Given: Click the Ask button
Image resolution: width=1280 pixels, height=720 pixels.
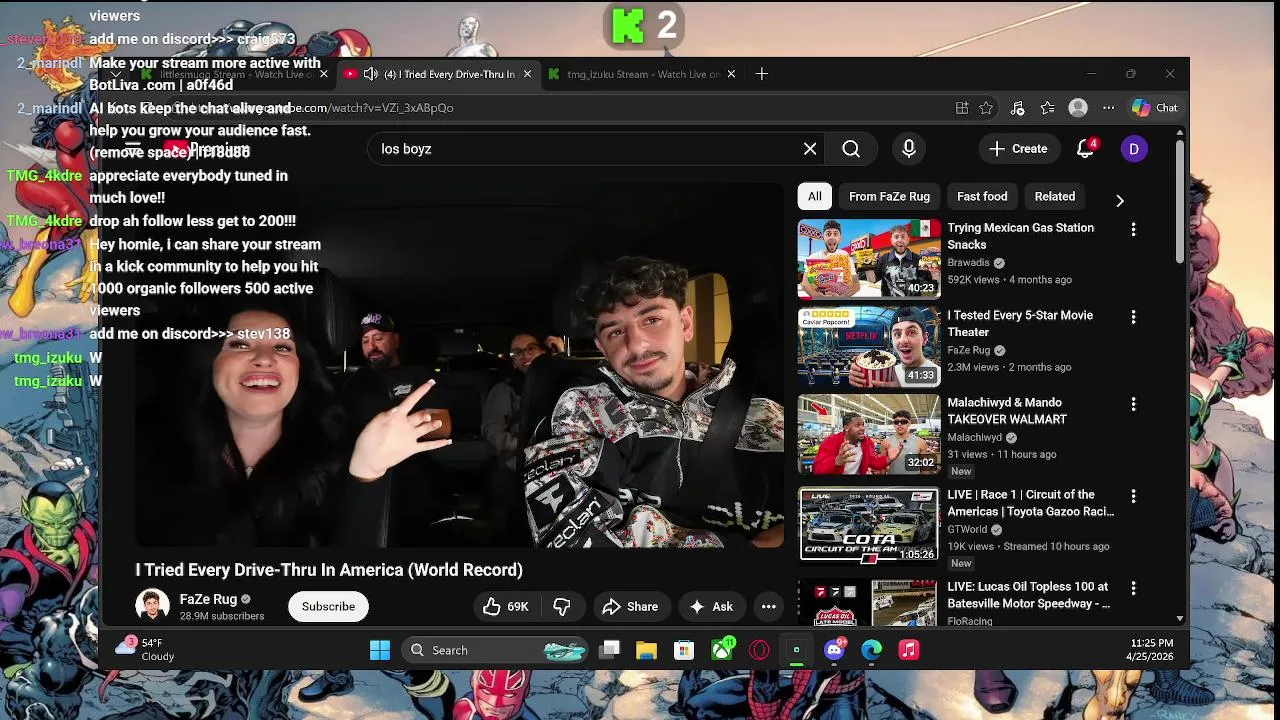Looking at the screenshot, I should tap(711, 607).
